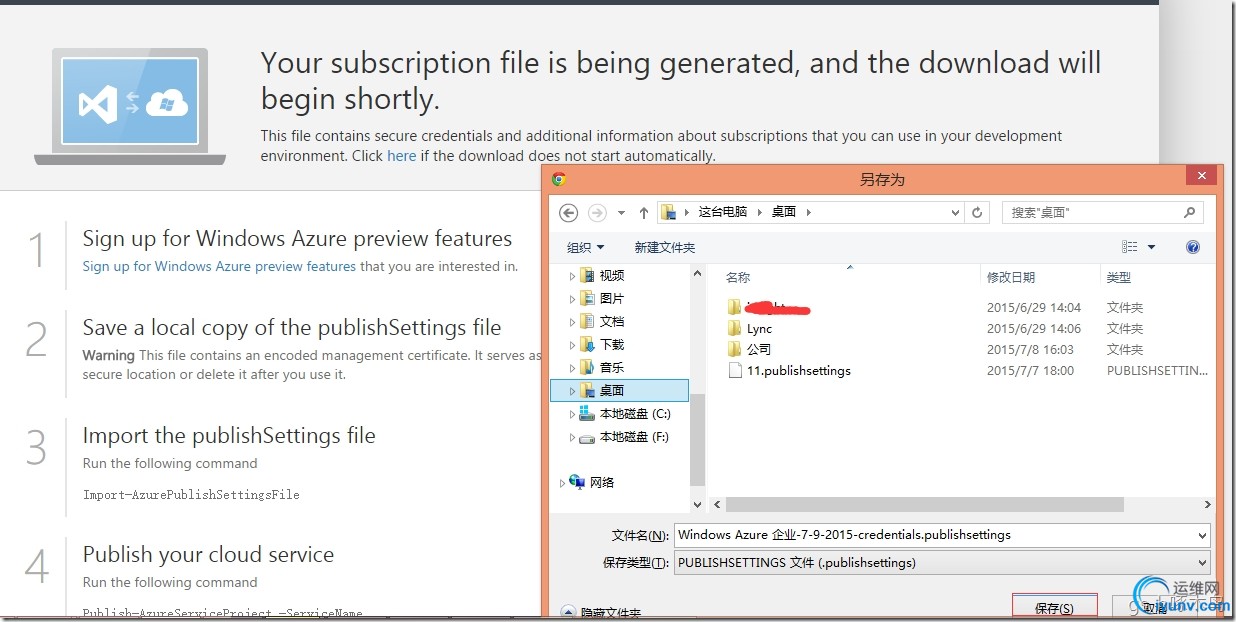Open the view options dropdown arrow
This screenshot has width=1236, height=622.
(x=1151, y=247)
